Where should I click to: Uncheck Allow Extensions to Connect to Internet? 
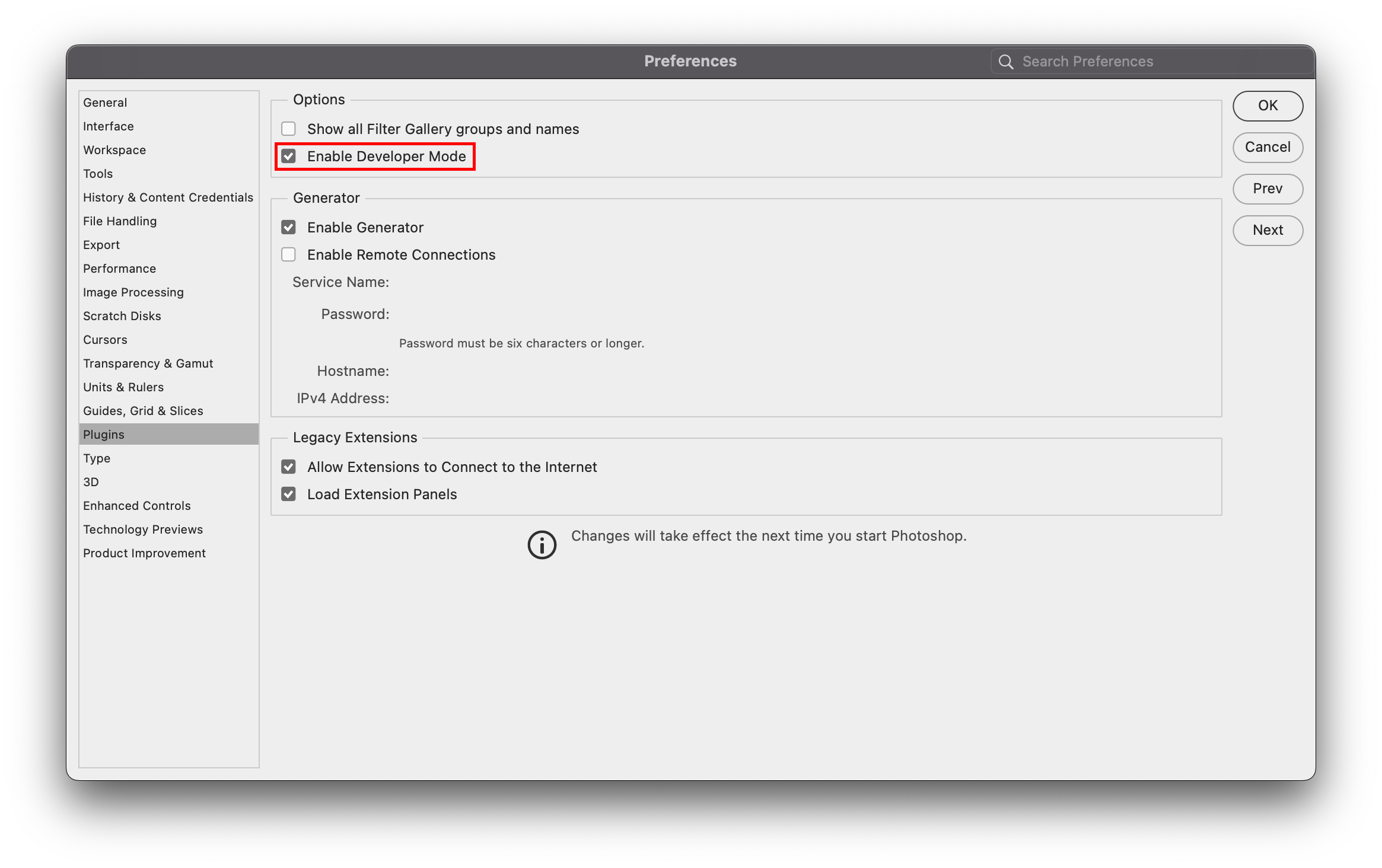pyautogui.click(x=289, y=467)
